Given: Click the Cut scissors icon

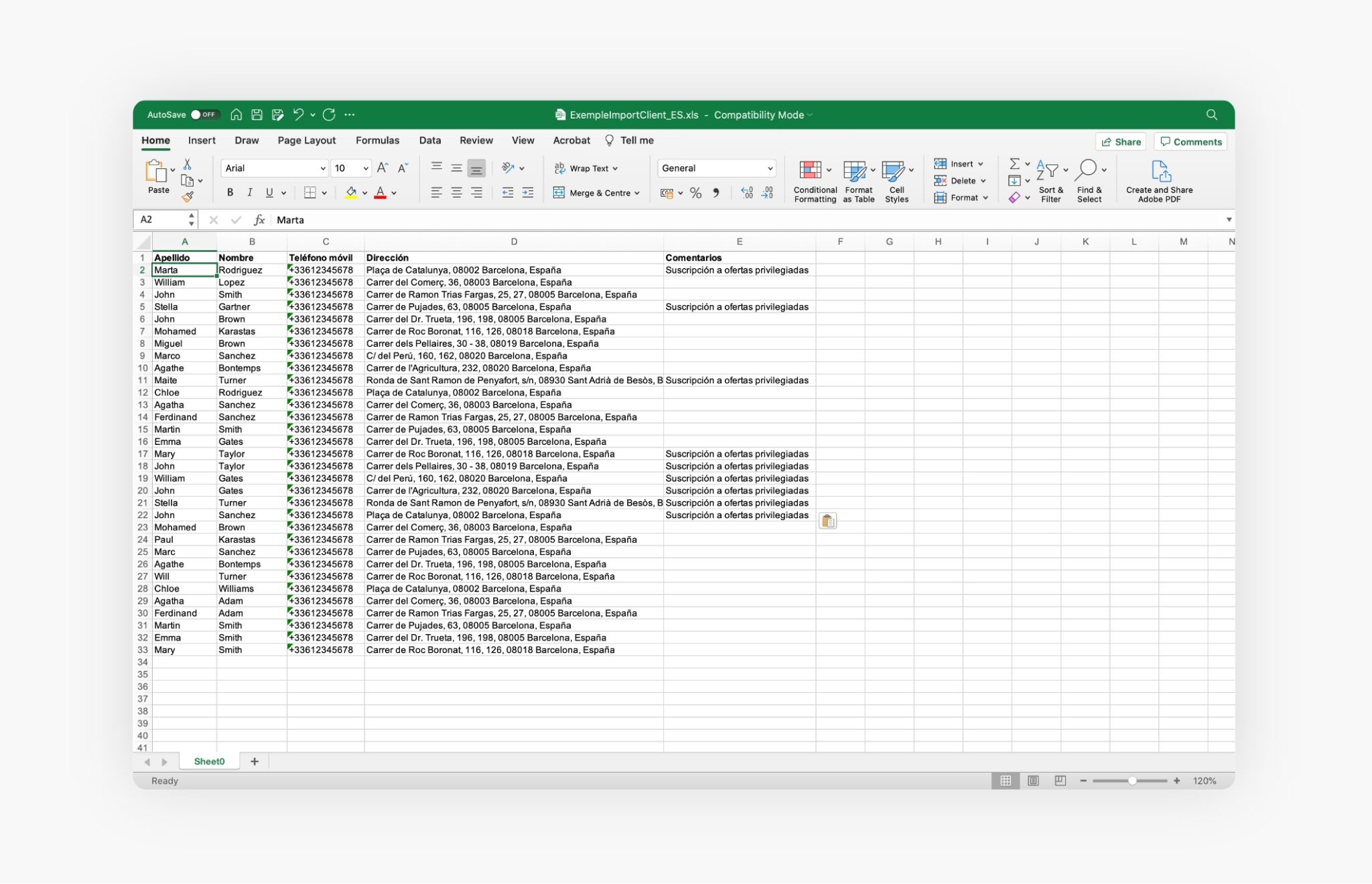Looking at the screenshot, I should coord(187,164).
